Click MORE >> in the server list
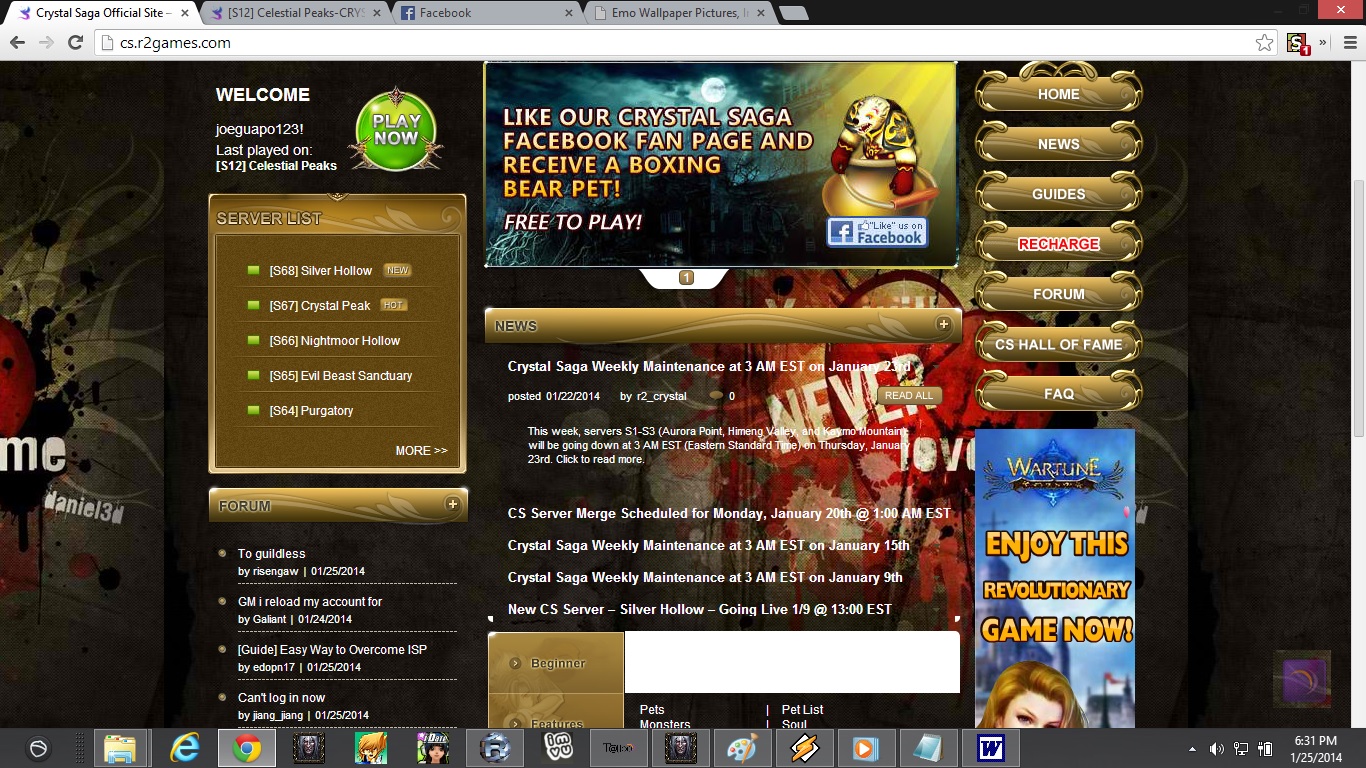1366x768 pixels. pos(421,451)
